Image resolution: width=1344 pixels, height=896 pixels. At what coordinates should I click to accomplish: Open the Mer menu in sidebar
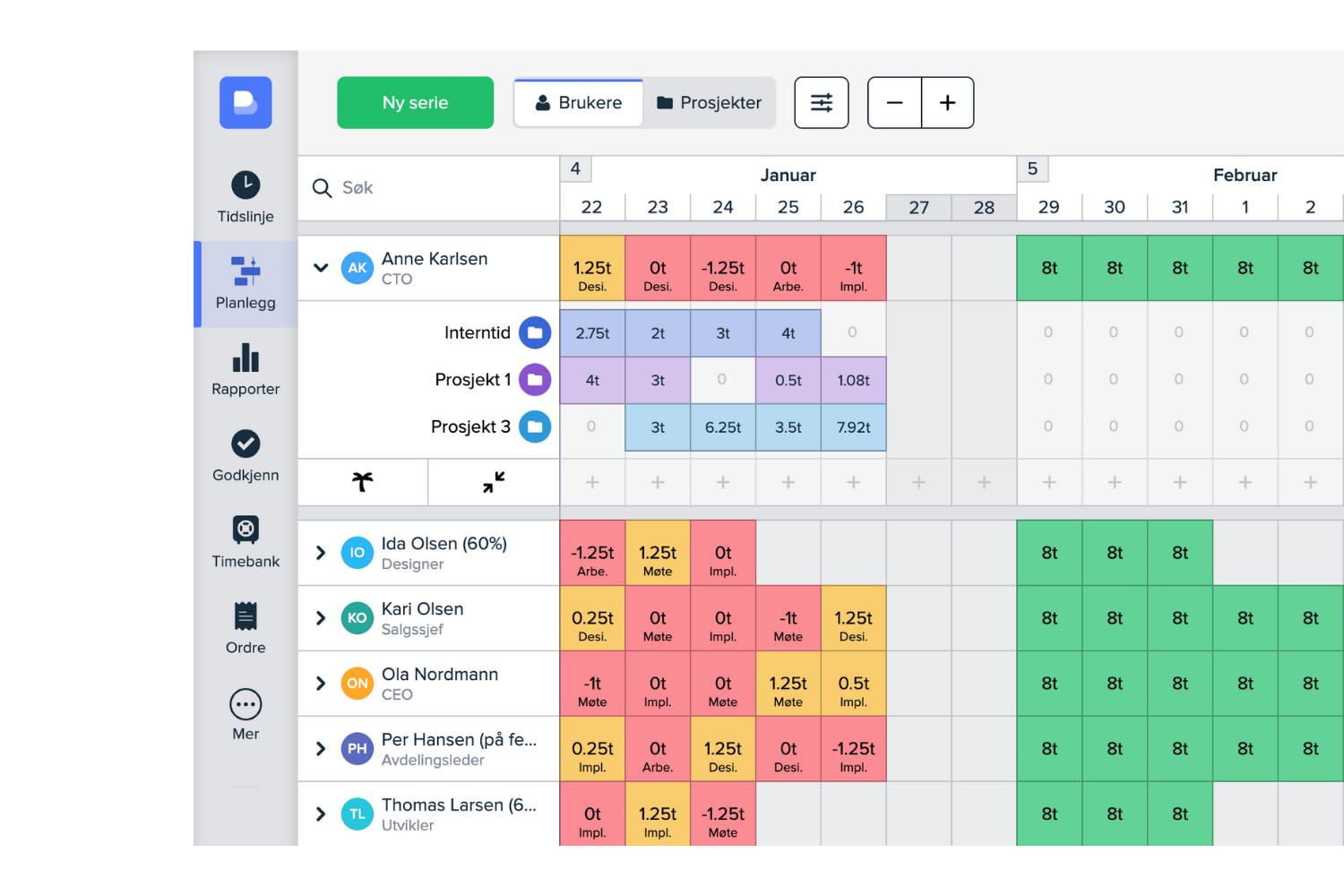(x=246, y=714)
